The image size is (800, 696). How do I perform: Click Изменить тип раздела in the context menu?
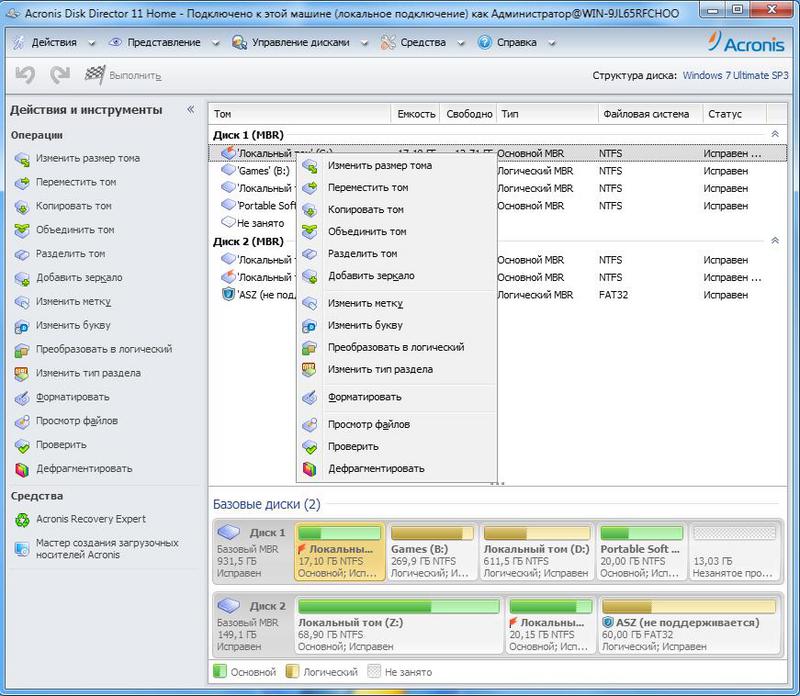tap(396, 369)
